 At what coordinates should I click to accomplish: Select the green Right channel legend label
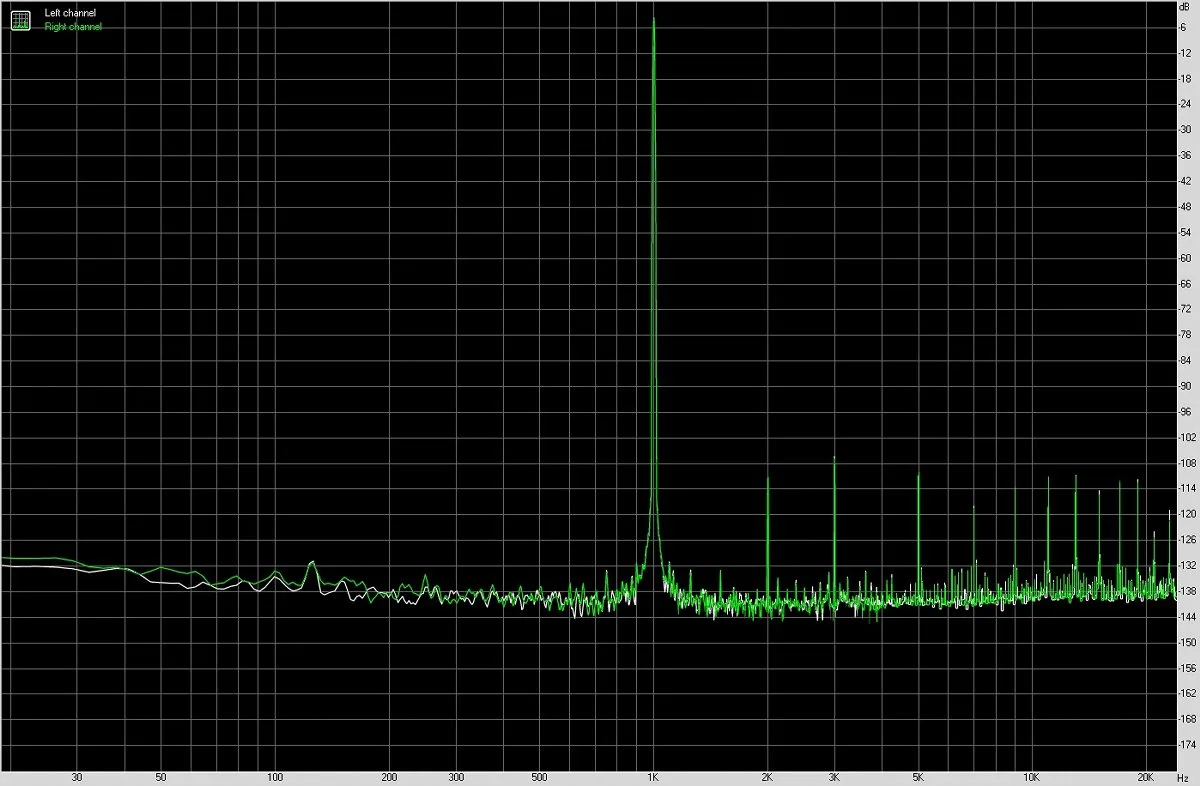point(73,27)
